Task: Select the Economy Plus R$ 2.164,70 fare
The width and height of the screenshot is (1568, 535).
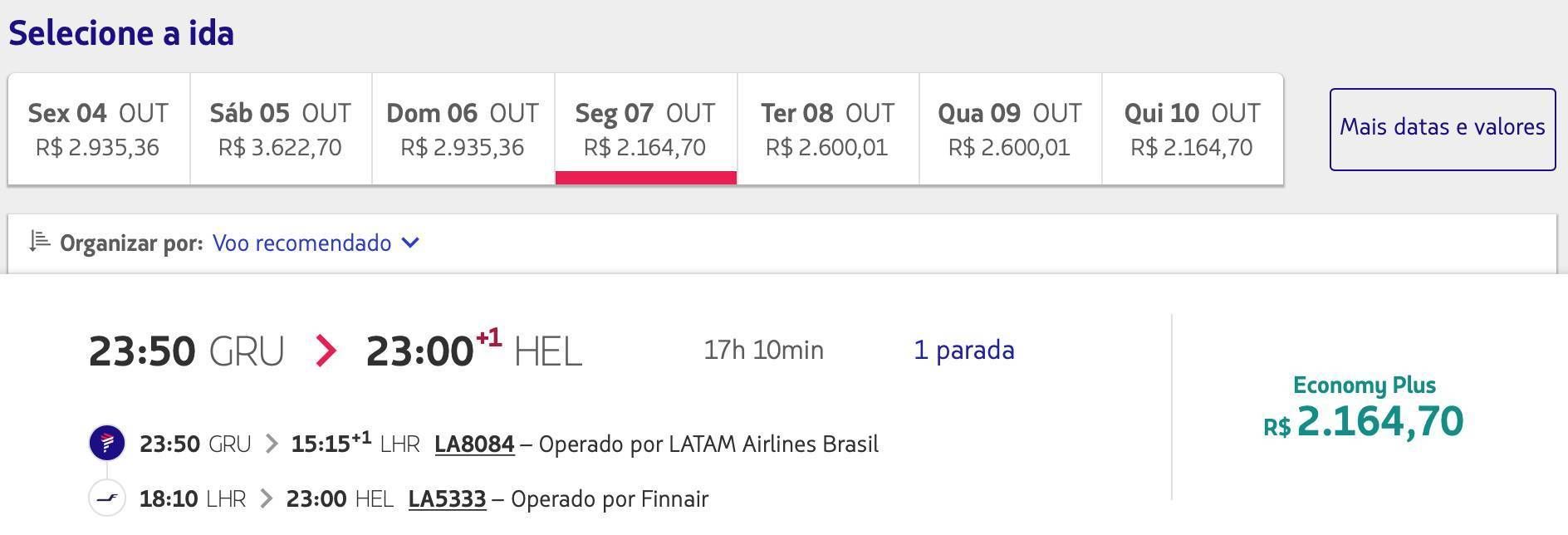Action: coord(1364,407)
